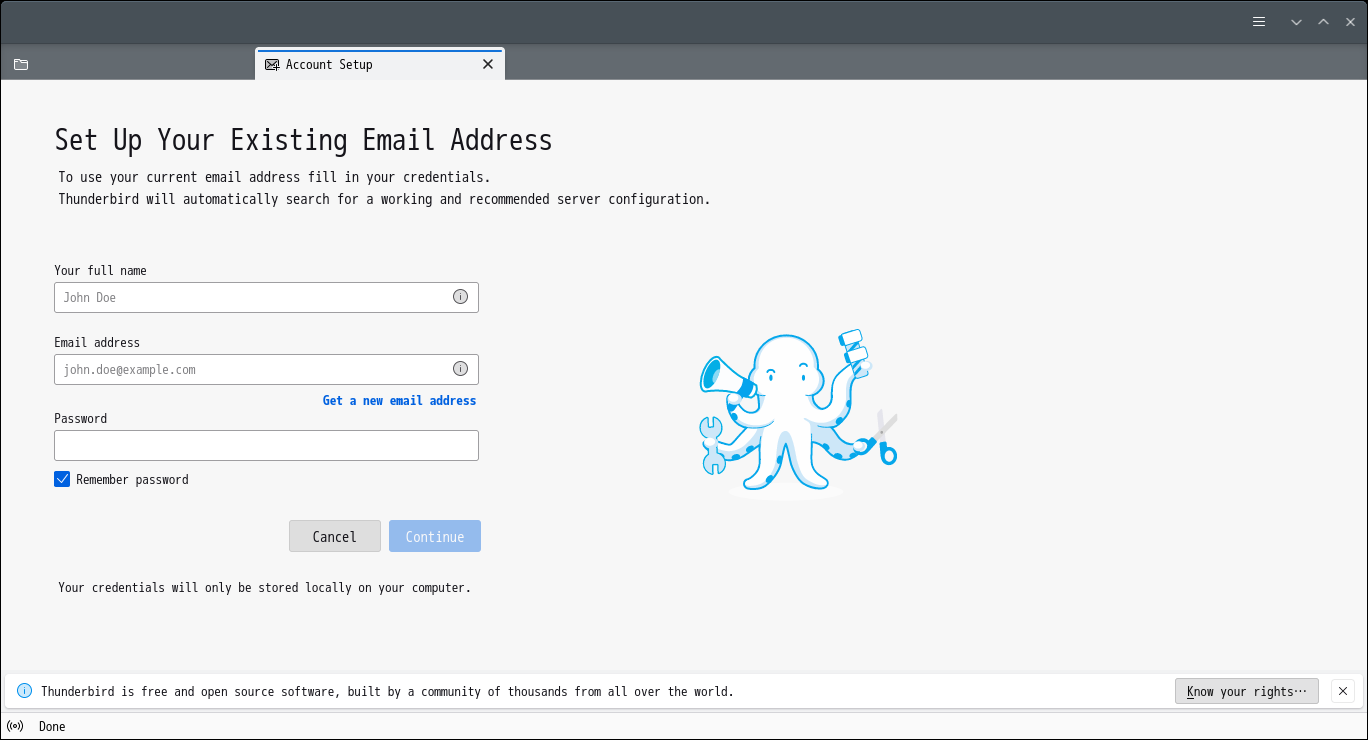Open the hamburger menu in title bar
The width and height of the screenshot is (1368, 740).
pyautogui.click(x=1259, y=22)
